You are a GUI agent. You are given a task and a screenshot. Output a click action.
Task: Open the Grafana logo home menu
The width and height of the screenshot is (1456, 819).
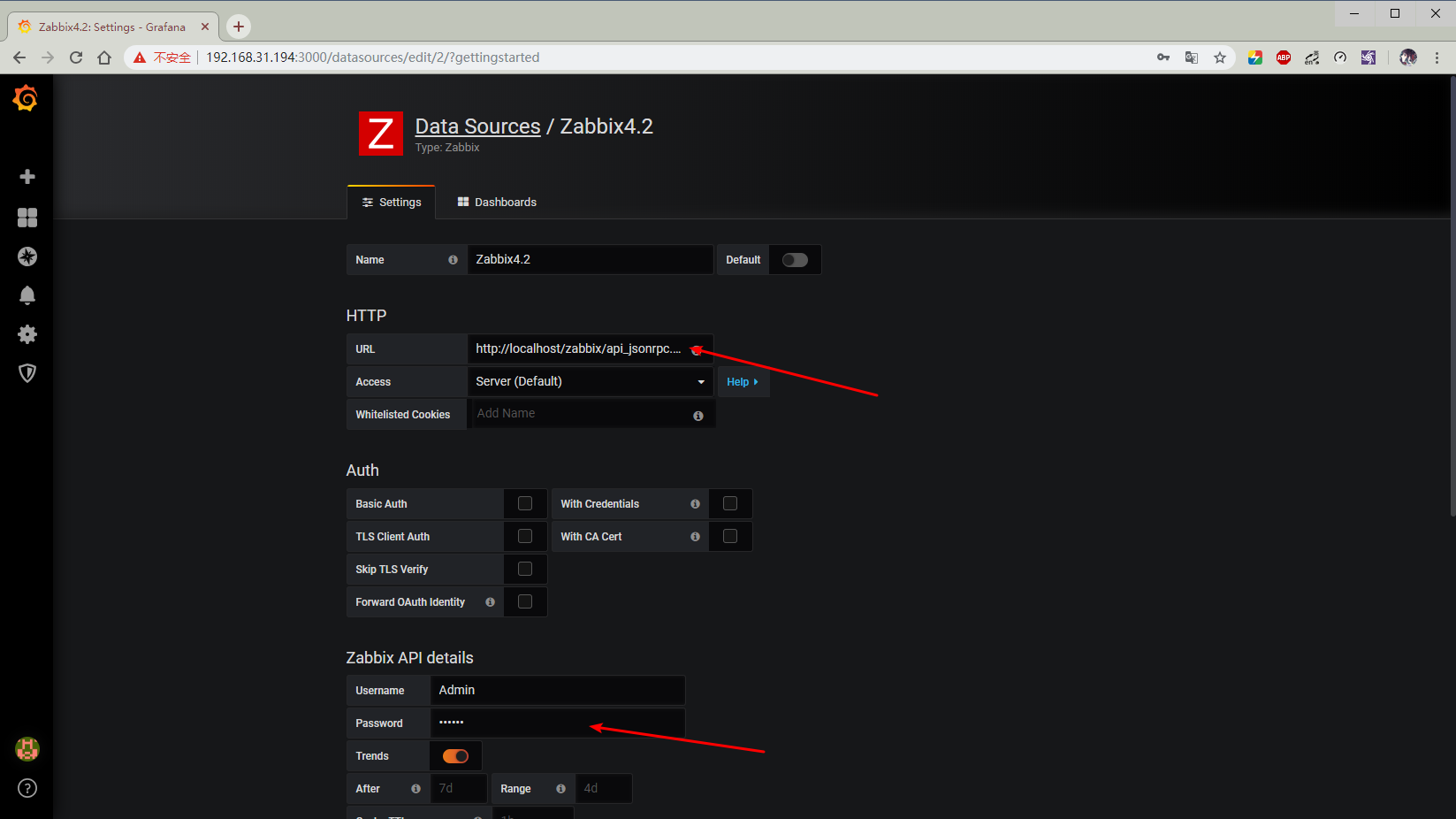[26, 98]
